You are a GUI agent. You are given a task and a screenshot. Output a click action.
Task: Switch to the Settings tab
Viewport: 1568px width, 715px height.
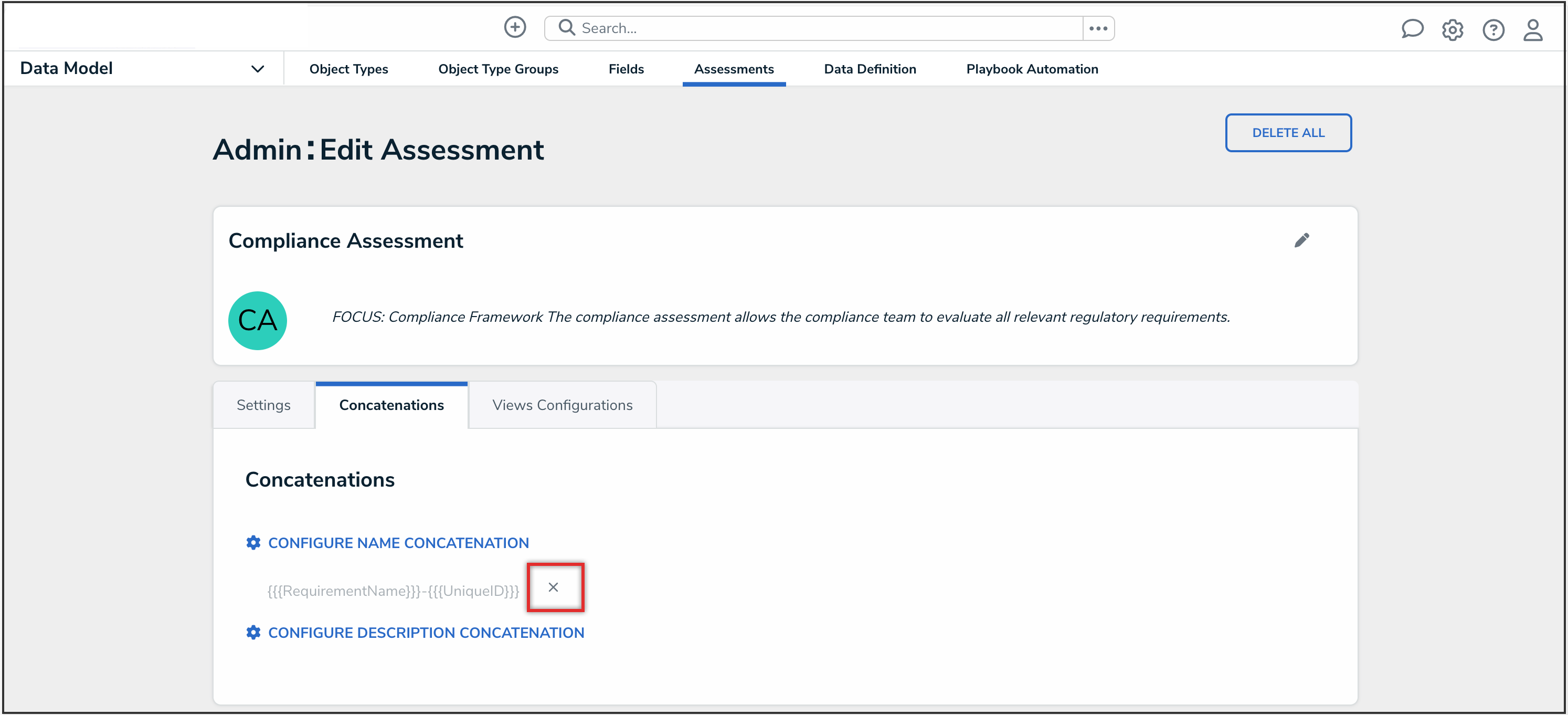pyautogui.click(x=263, y=405)
